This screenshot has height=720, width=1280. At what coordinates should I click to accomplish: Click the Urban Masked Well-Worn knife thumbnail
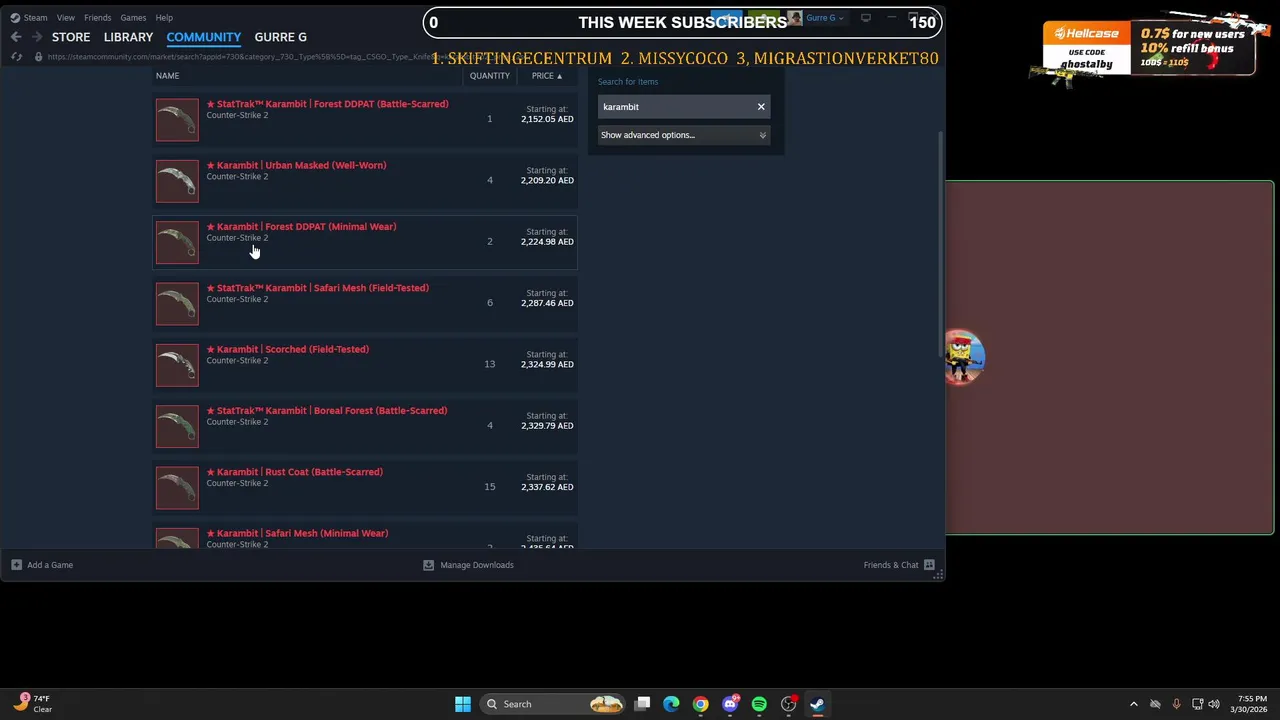177,180
